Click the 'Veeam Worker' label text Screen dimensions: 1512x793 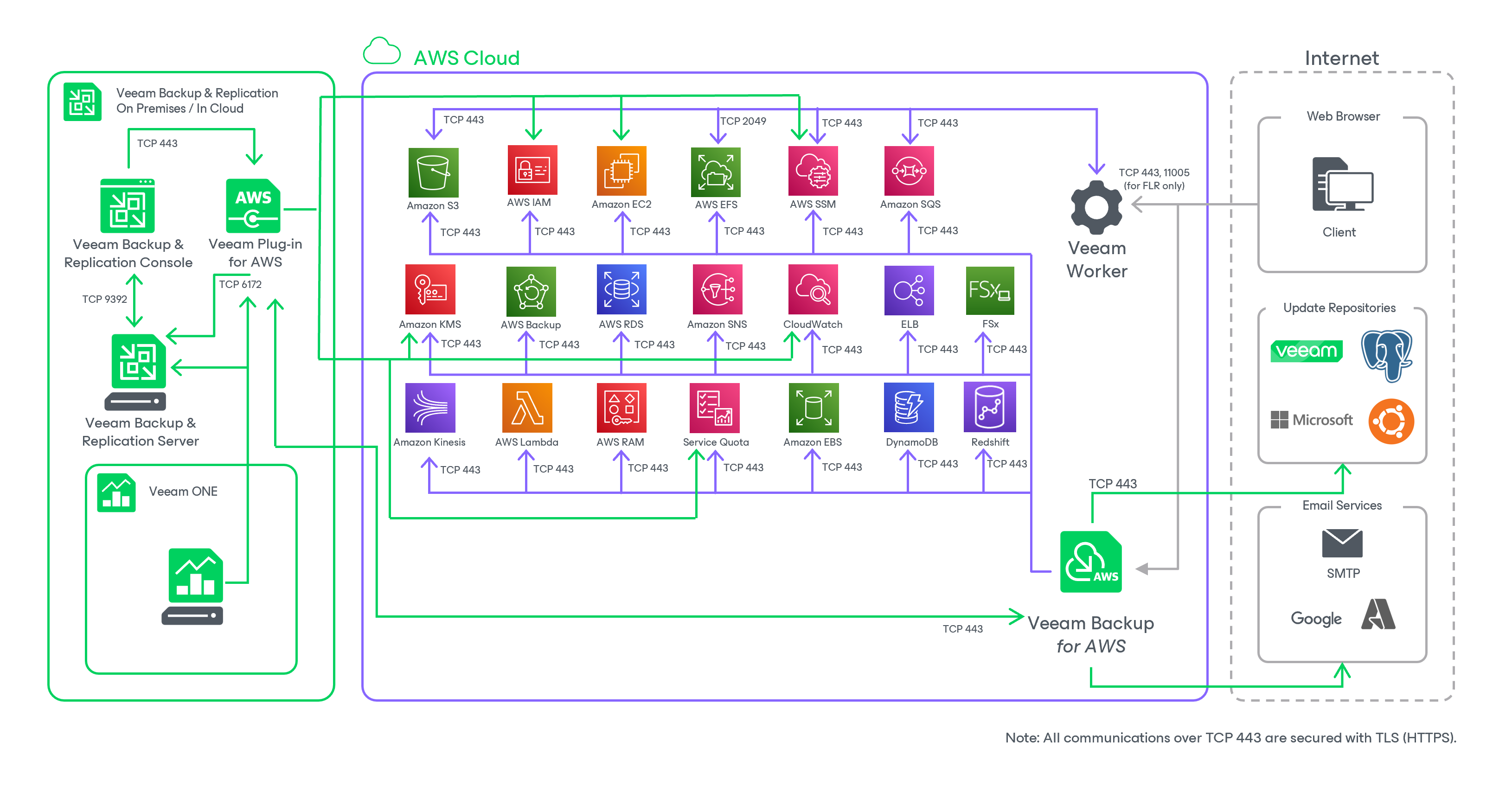(1096, 259)
